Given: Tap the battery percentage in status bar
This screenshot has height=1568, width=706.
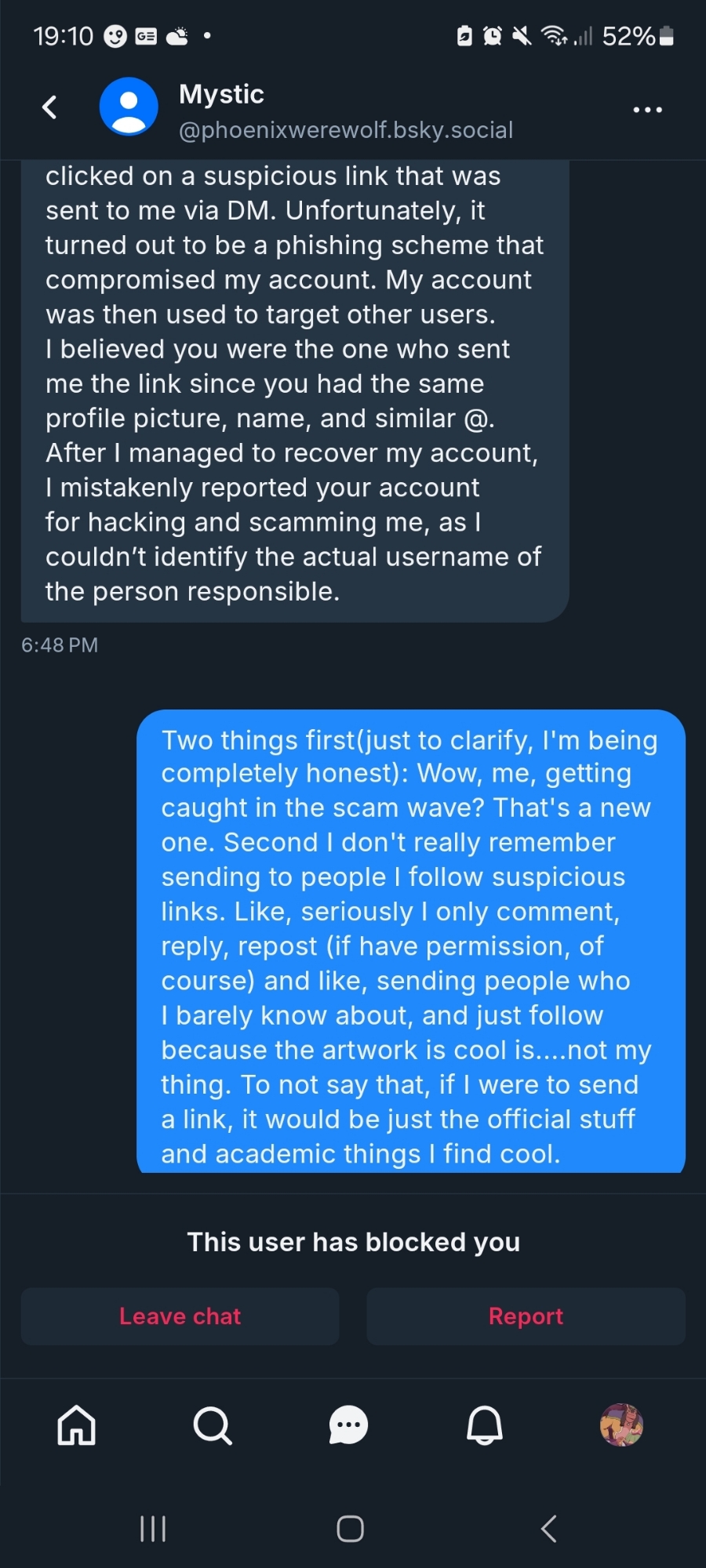Looking at the screenshot, I should (x=628, y=36).
